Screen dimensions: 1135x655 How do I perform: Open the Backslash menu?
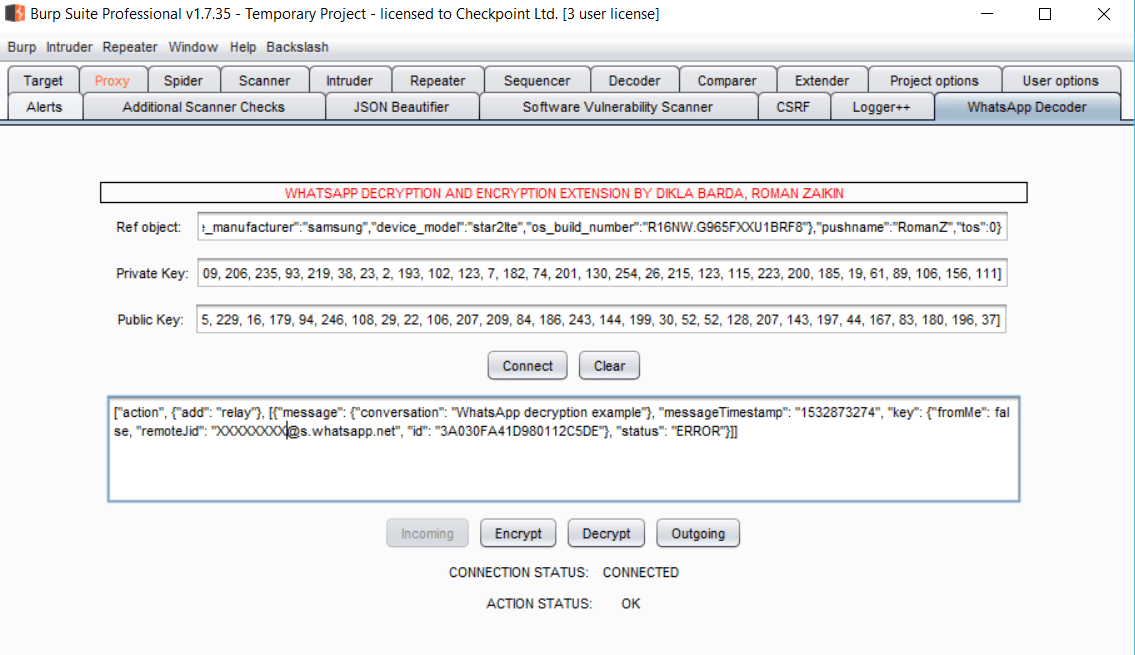(x=297, y=47)
